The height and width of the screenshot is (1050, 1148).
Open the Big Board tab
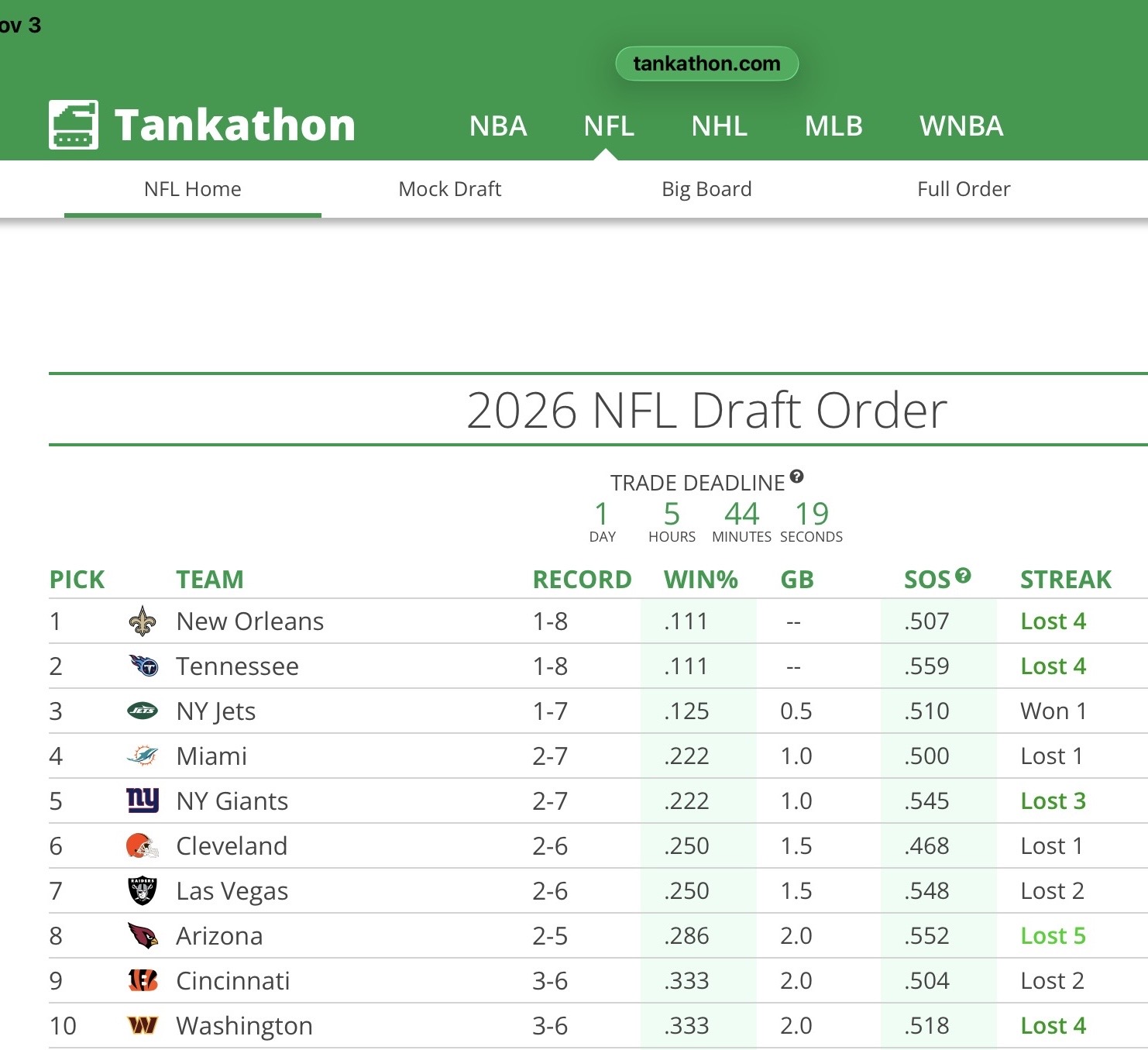click(707, 189)
